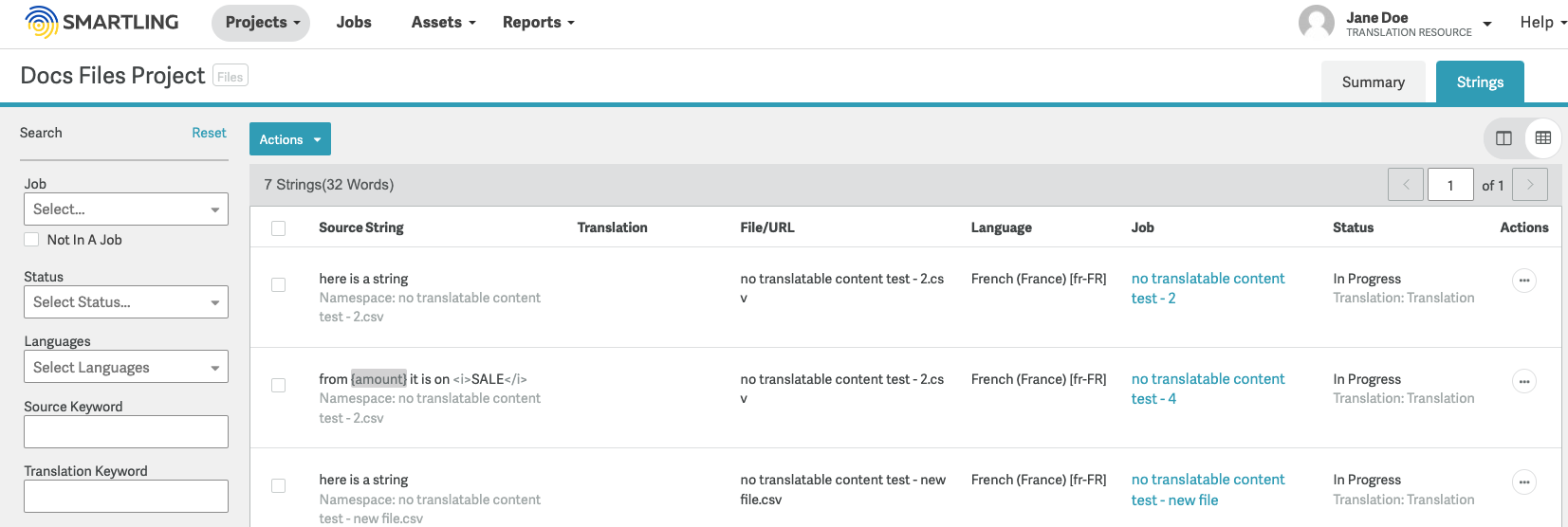Open the Assets menu
The image size is (1568, 527).
click(x=443, y=22)
